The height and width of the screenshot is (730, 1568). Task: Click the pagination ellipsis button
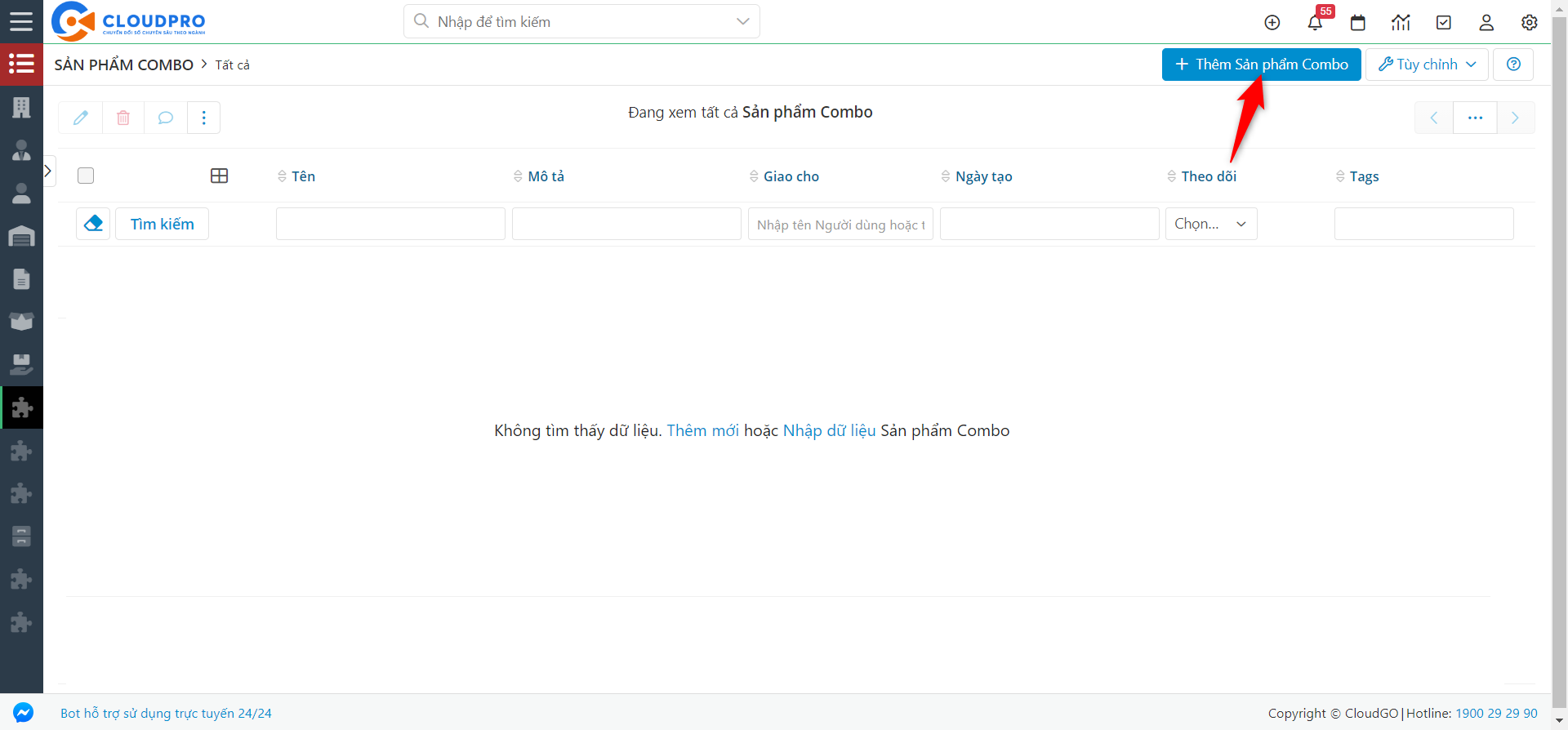pyautogui.click(x=1475, y=118)
